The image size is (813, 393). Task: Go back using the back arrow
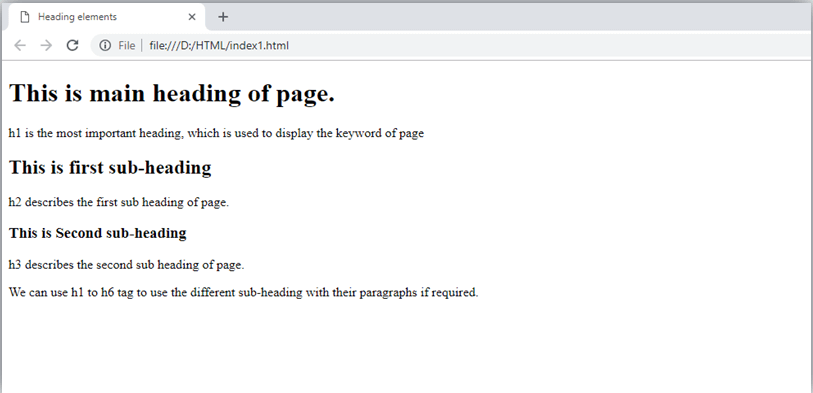tap(20, 46)
